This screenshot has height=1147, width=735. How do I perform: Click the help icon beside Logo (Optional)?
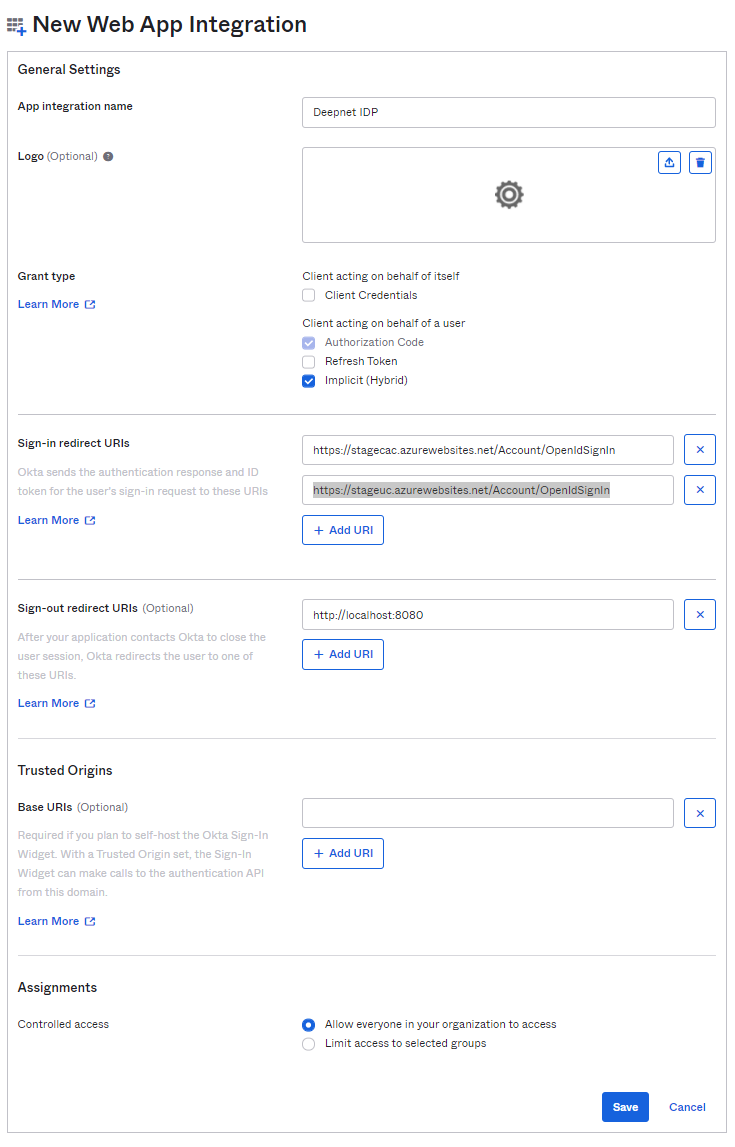[108, 157]
